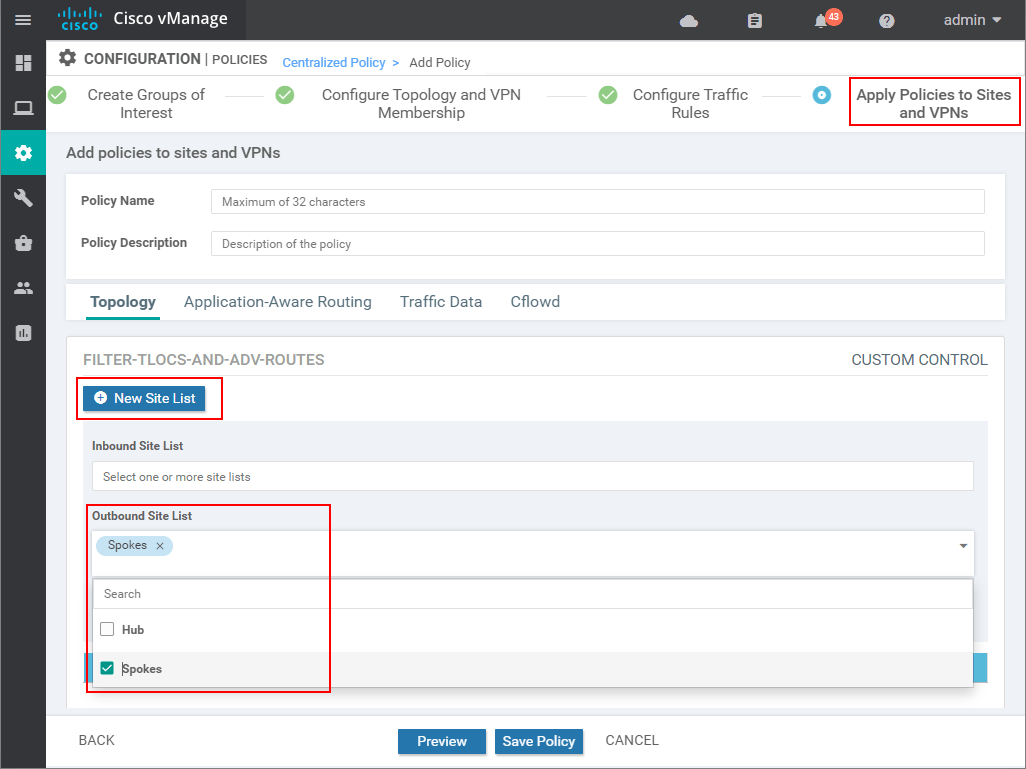This screenshot has height=769, width=1026.
Task: Collapse the sidebar with hamburger menu
Action: coord(23,19)
